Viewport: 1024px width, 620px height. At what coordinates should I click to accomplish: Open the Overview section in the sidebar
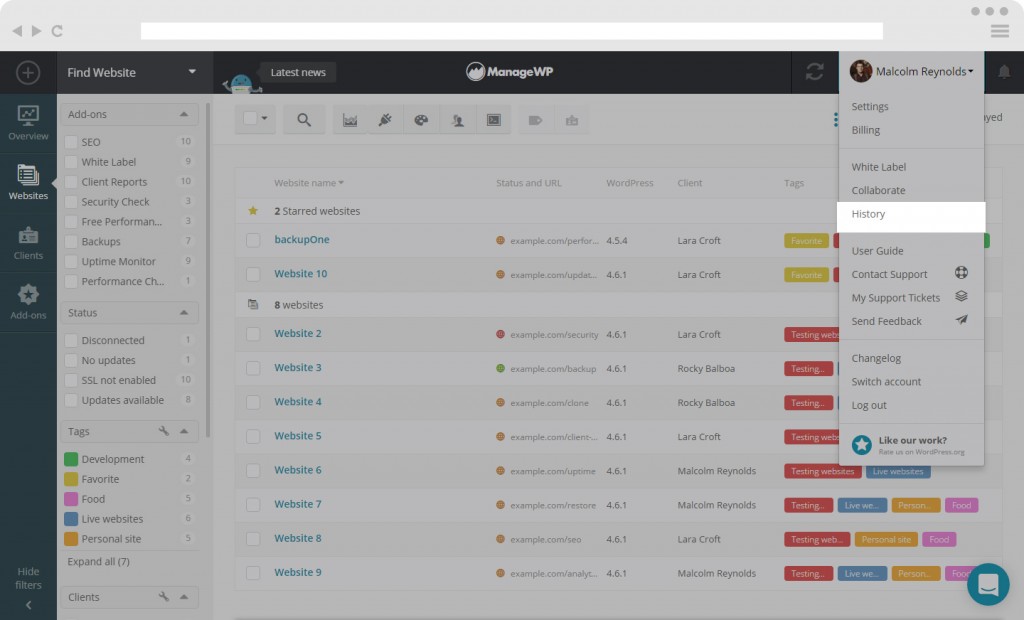(x=28, y=119)
